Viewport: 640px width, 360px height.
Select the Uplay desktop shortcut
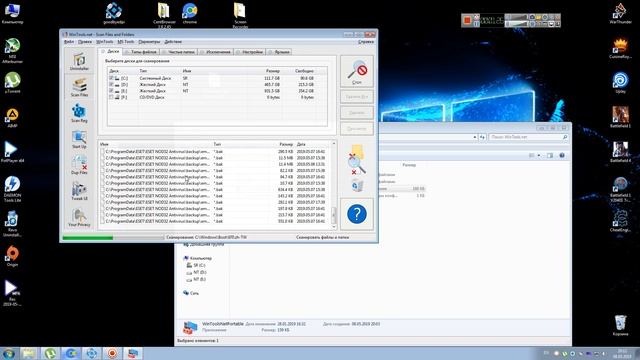[x=620, y=83]
